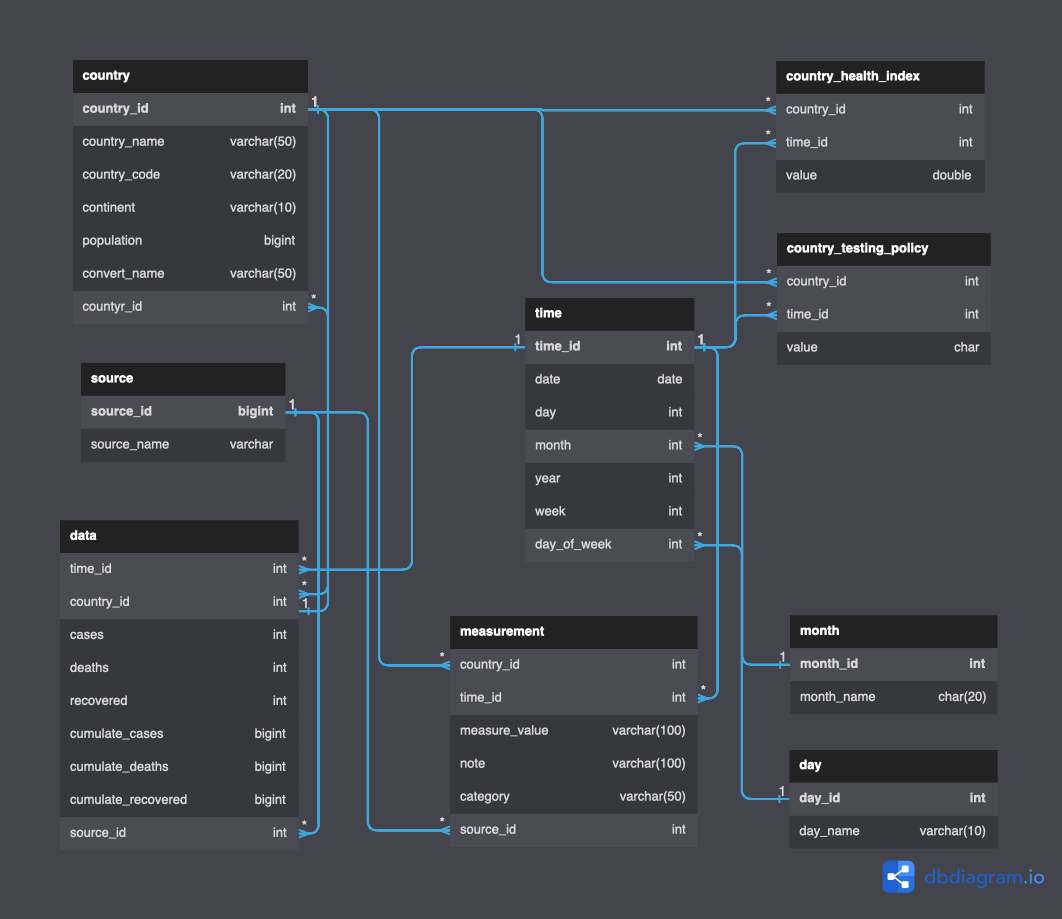1062x919 pixels.
Task: Click time_id row in measurement table
Action: 574,698
